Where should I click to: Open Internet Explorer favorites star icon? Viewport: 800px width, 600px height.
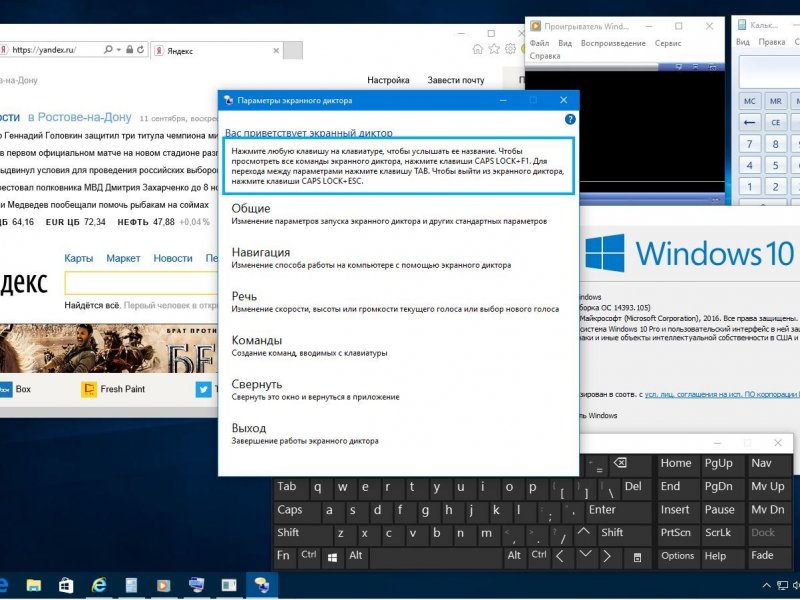[494, 49]
